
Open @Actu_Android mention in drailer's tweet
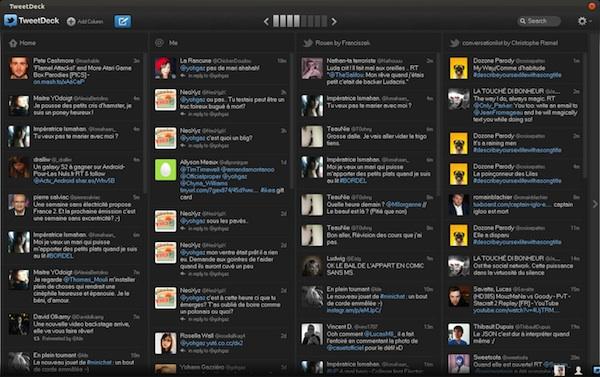point(53,181)
